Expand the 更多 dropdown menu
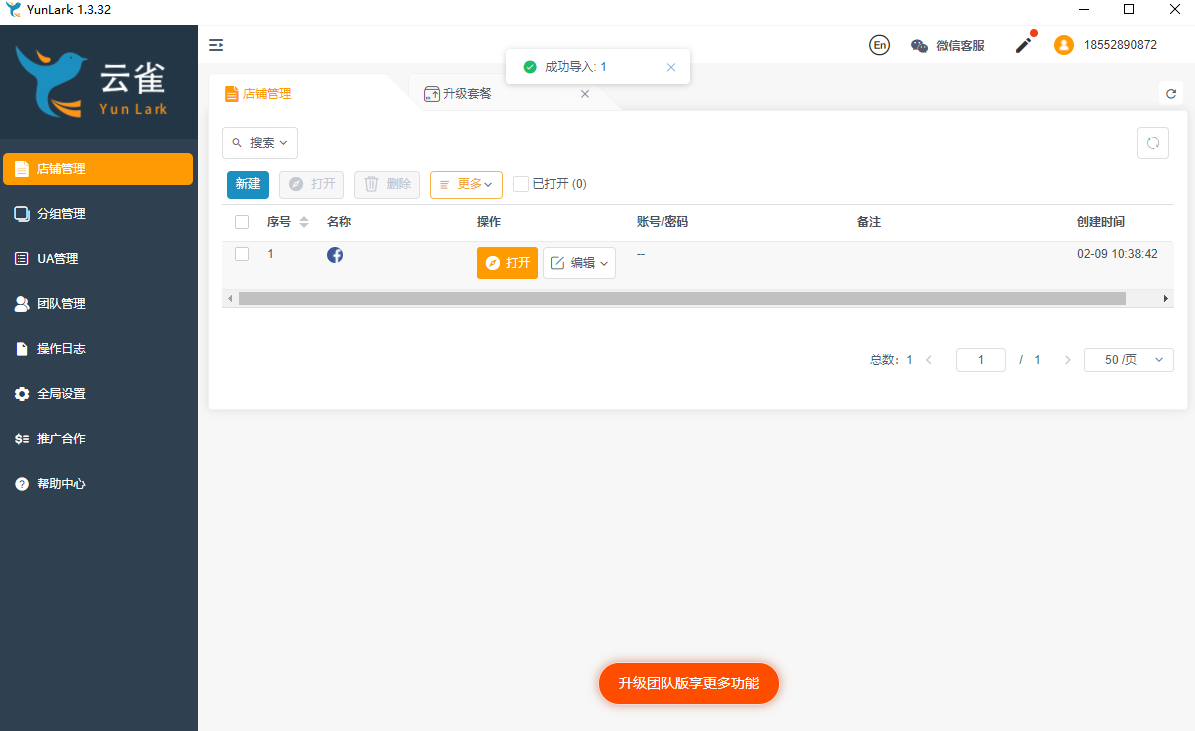Screen dimensions: 1195x731 466,184
